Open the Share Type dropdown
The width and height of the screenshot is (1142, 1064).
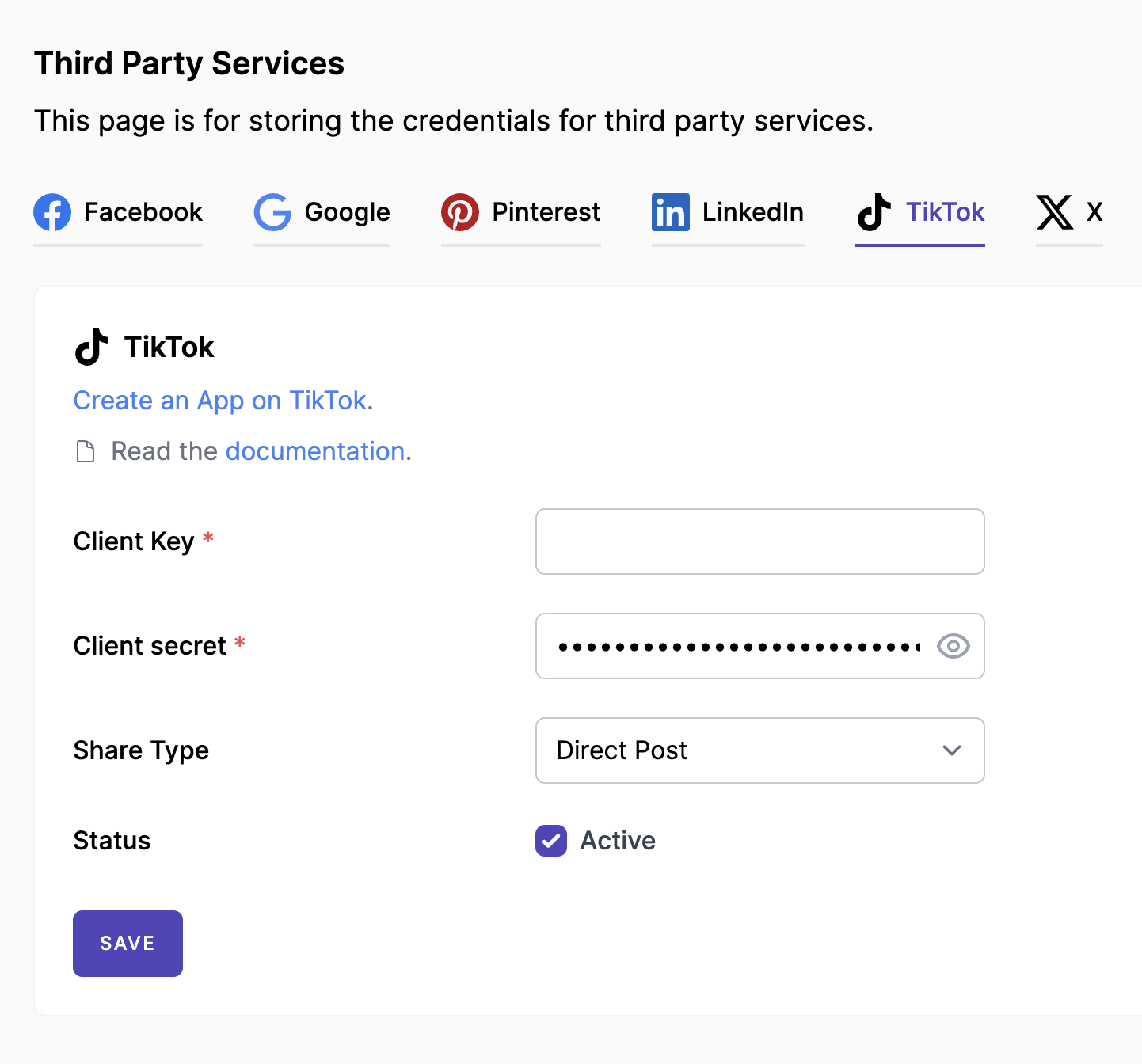point(760,750)
